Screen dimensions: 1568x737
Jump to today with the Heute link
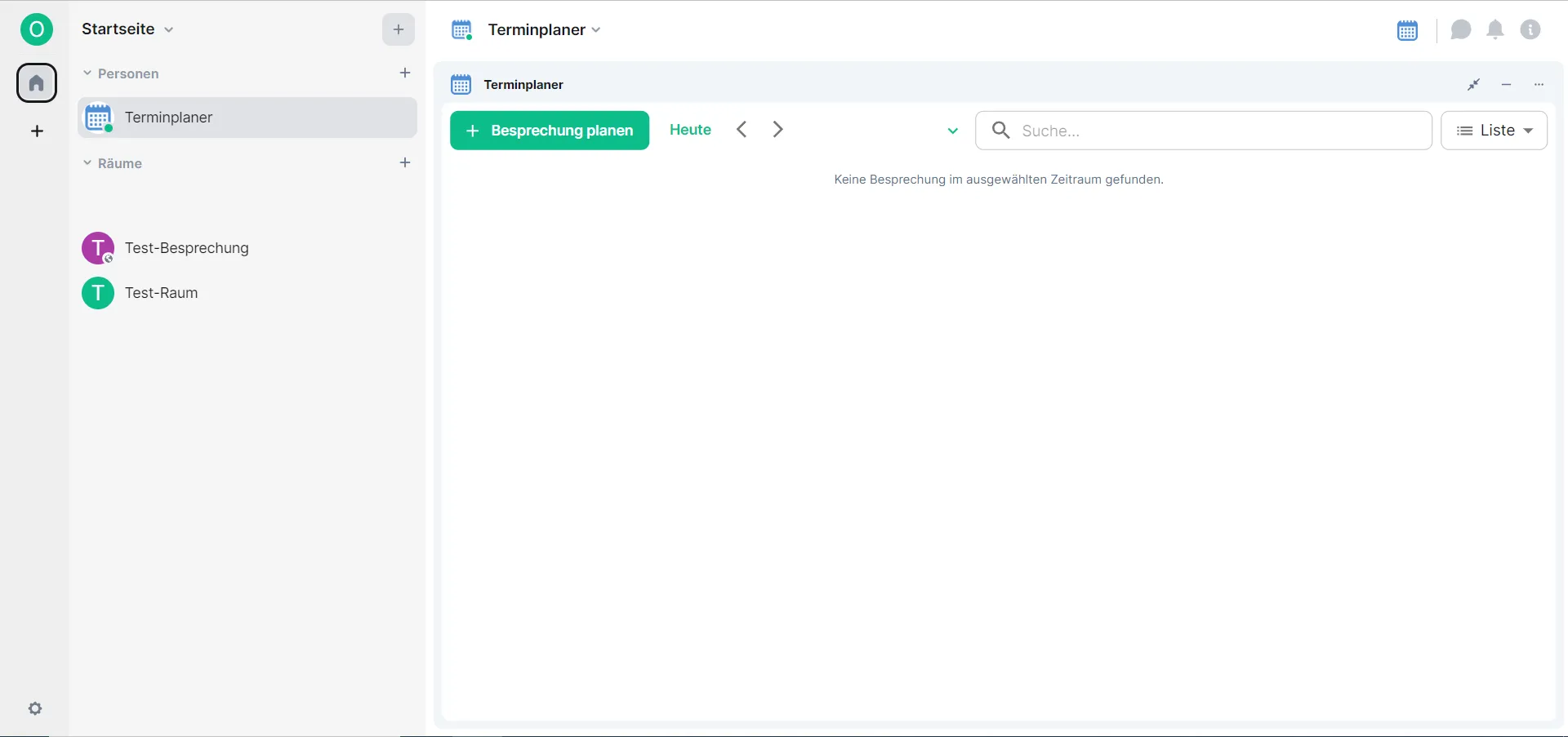689,129
